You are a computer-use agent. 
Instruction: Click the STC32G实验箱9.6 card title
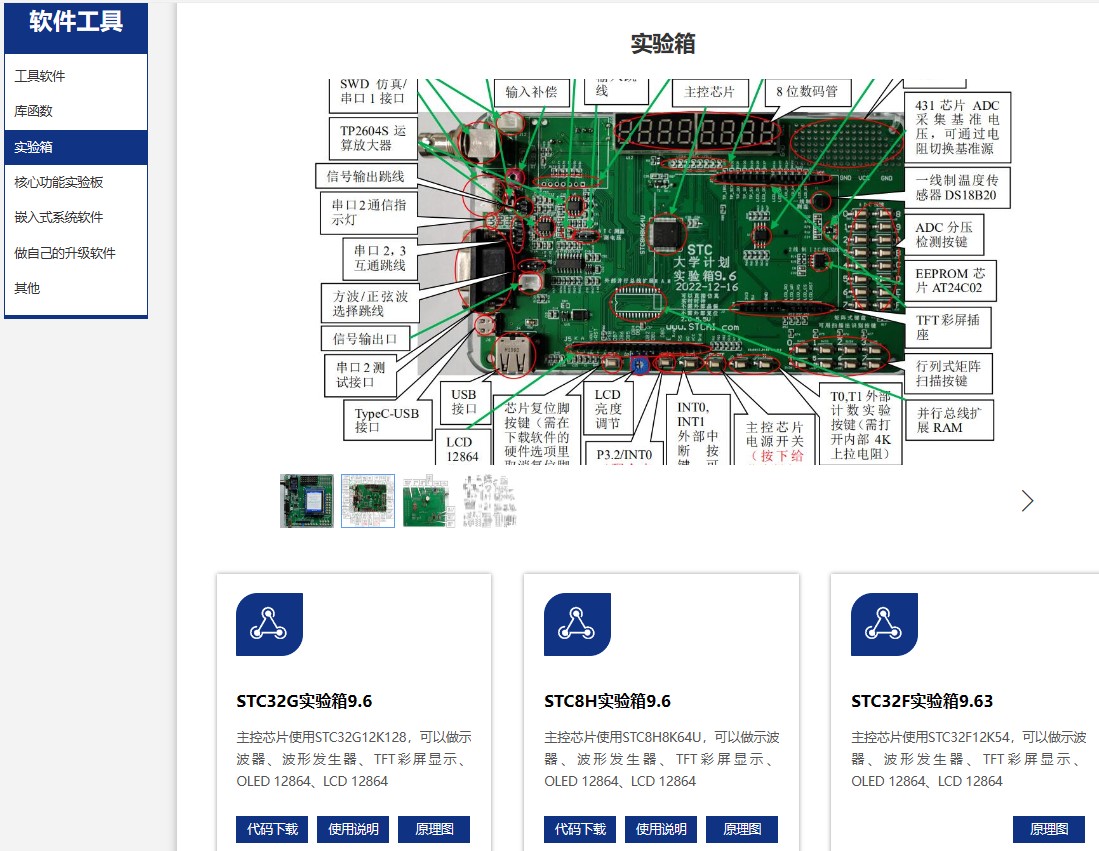coord(304,701)
